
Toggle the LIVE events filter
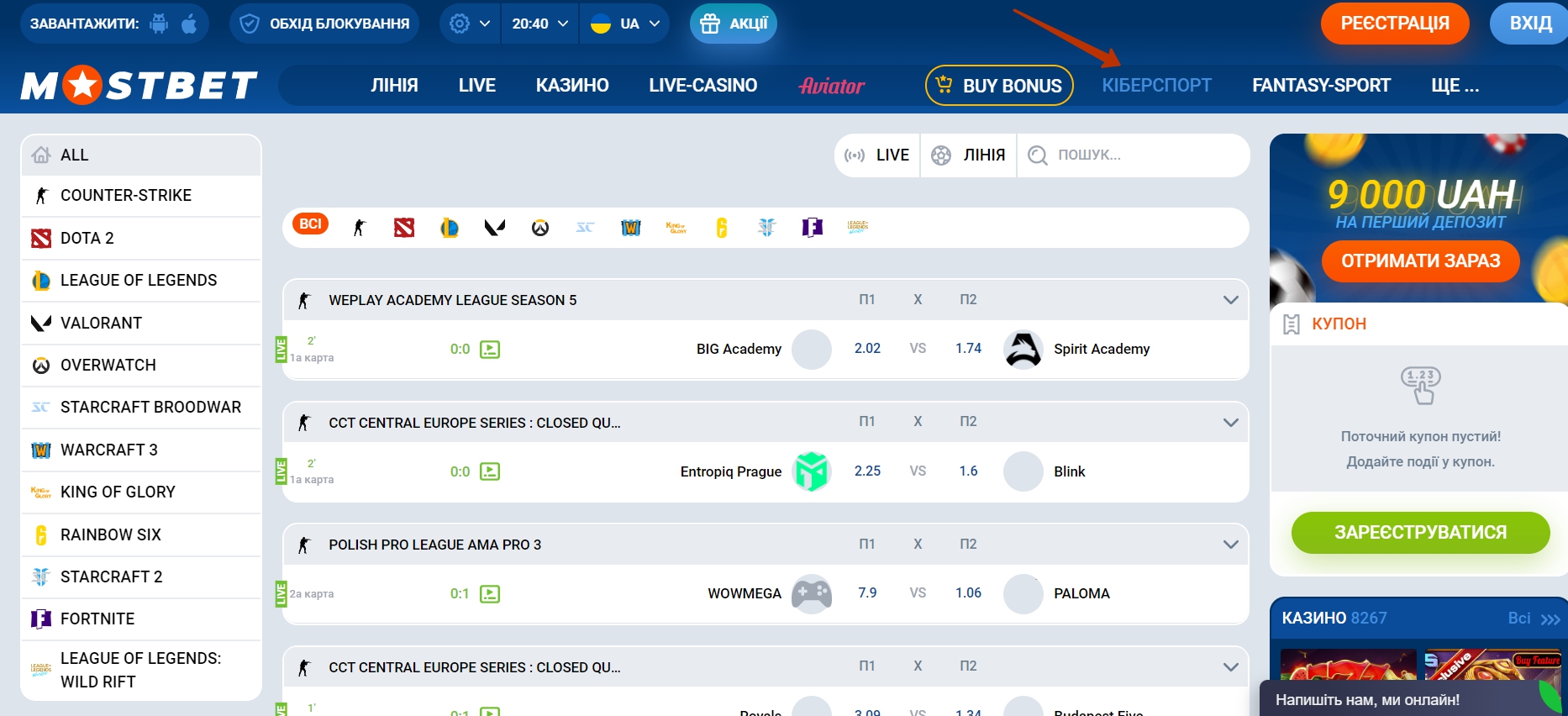pos(877,155)
